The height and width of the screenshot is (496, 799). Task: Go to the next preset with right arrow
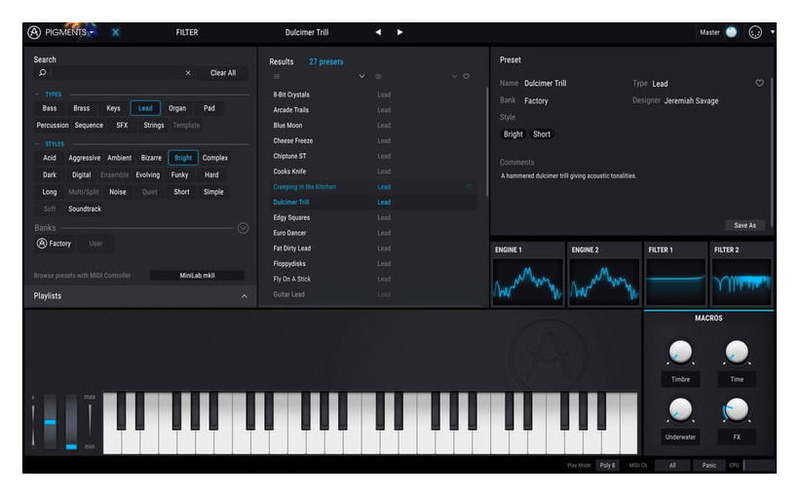coord(400,32)
